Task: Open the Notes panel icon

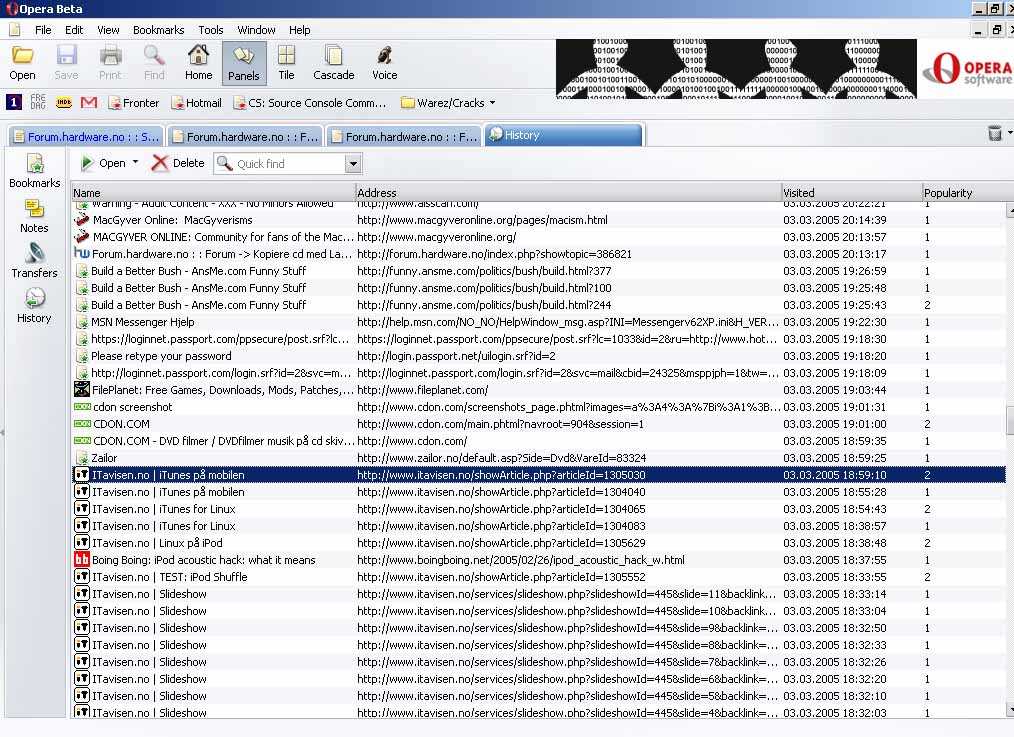Action: point(34,217)
